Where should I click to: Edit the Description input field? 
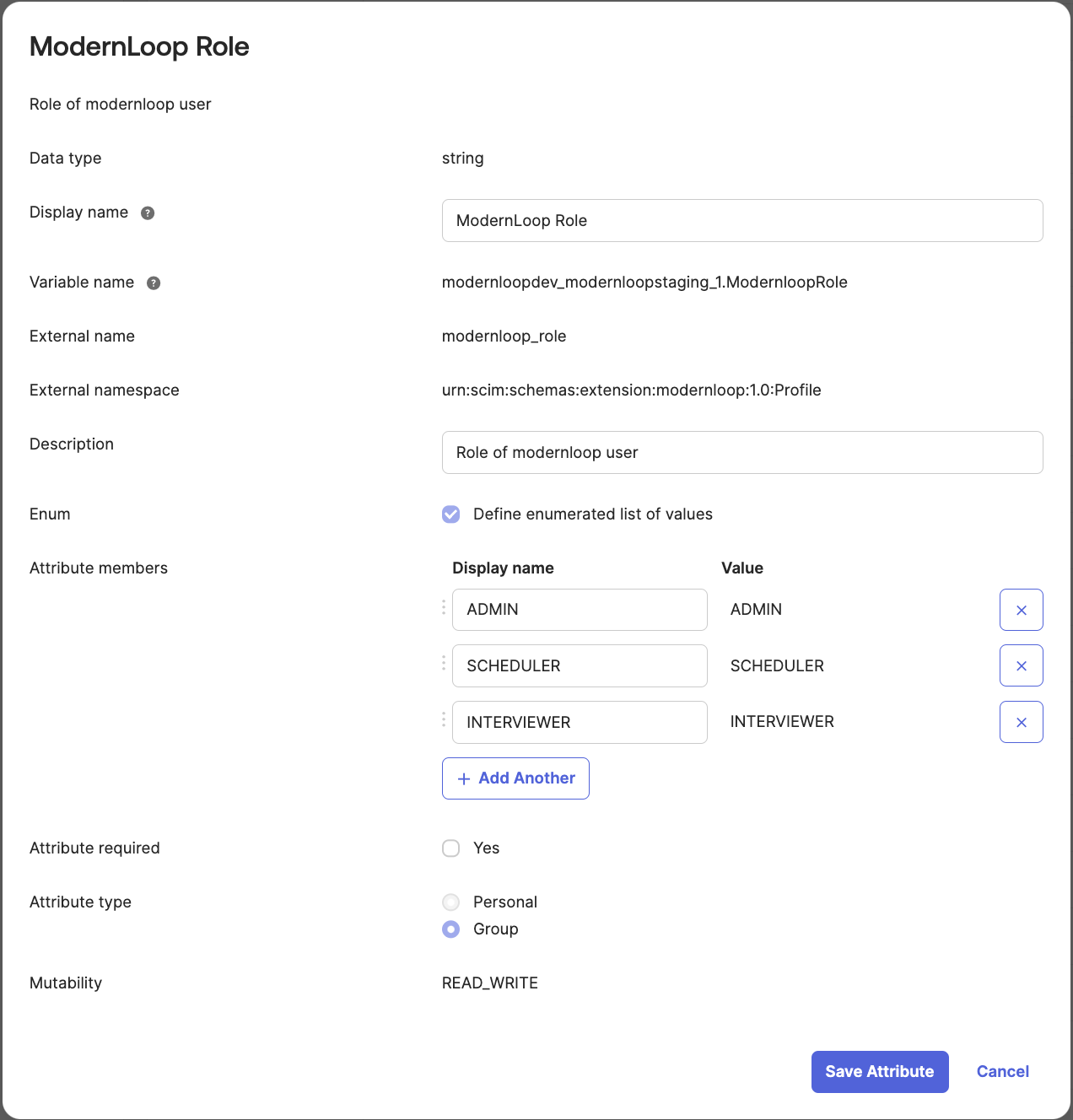pyautogui.click(x=742, y=453)
